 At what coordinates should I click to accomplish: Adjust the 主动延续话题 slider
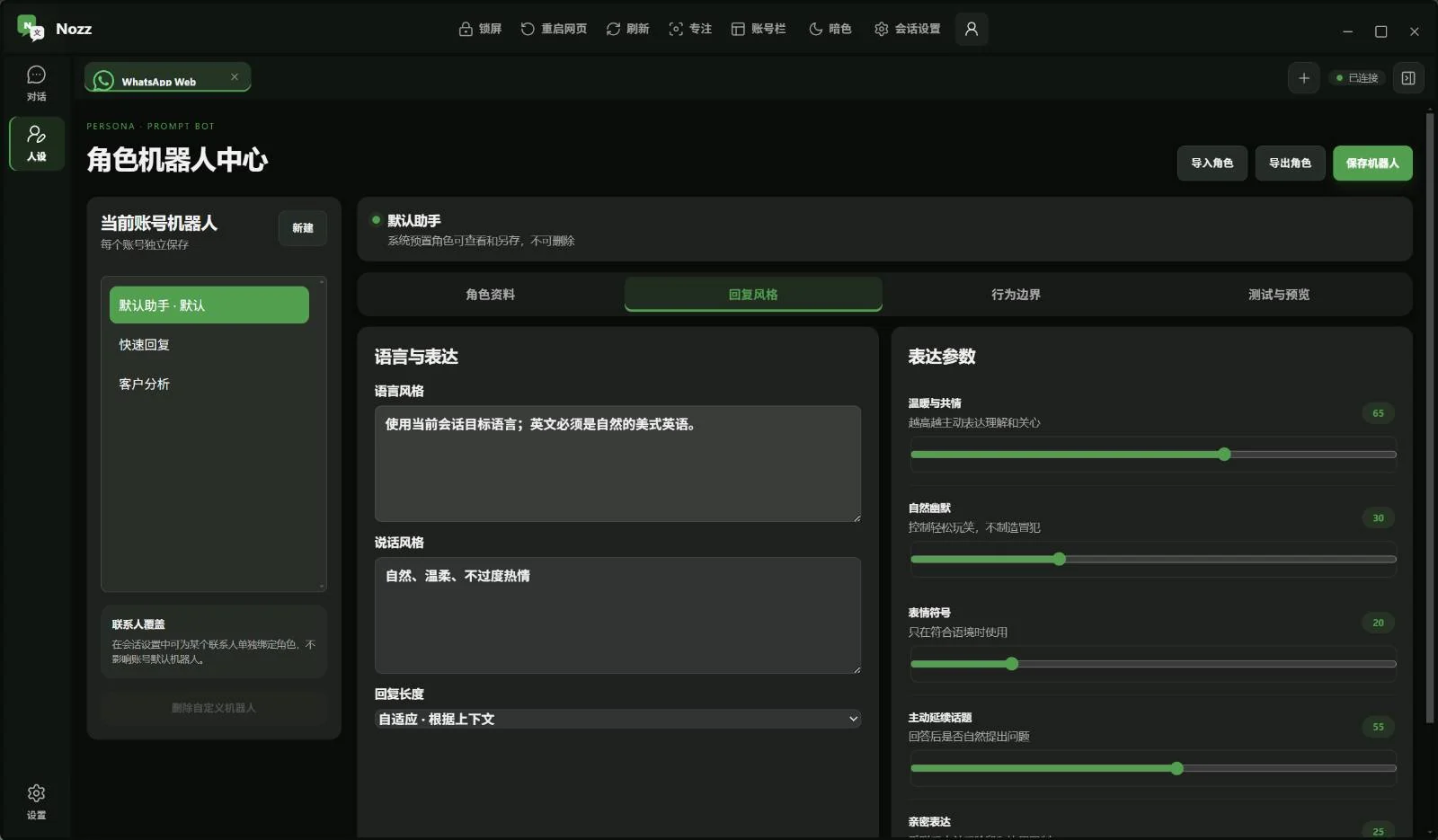point(1153,768)
